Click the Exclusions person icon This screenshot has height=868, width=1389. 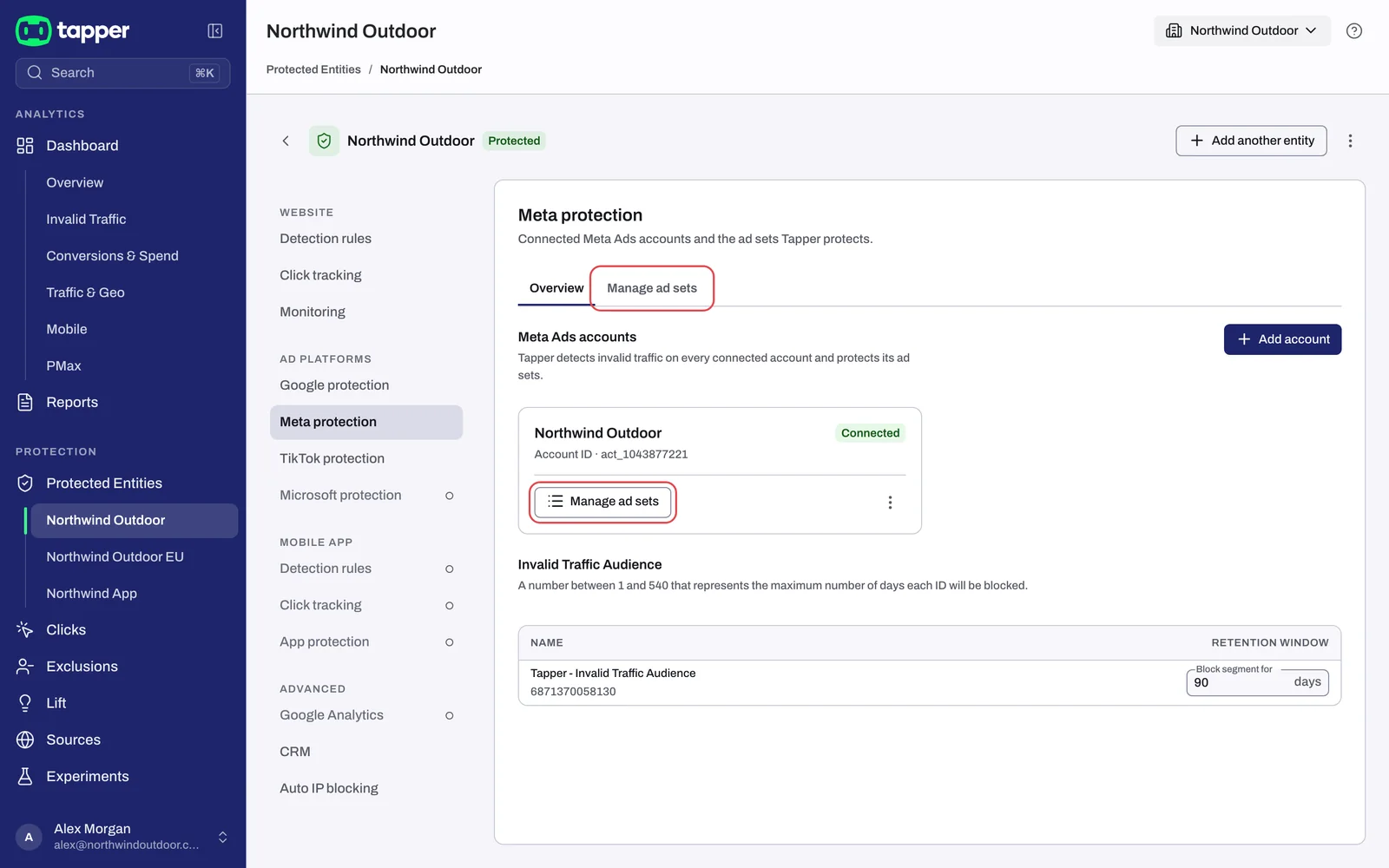pos(25,667)
